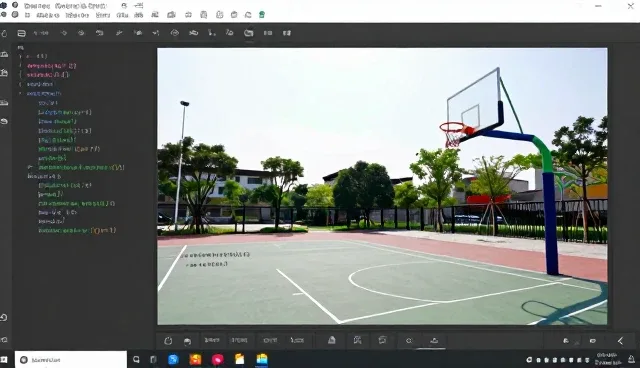The width and height of the screenshot is (640, 368).
Task: Expand the first red tree row in code panel
Action: [x=20, y=66]
